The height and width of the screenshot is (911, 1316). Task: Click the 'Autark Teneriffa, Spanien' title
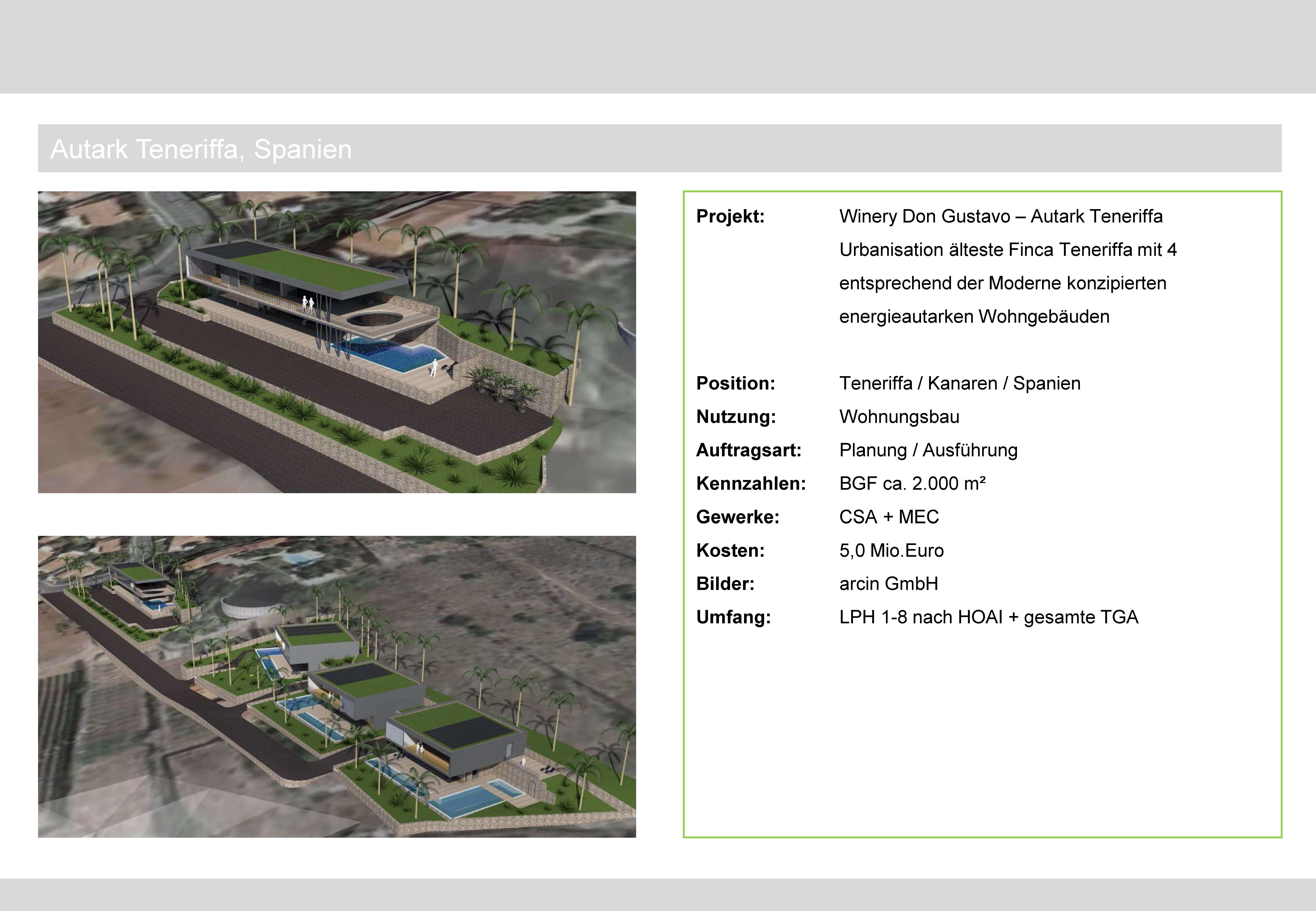click(201, 150)
